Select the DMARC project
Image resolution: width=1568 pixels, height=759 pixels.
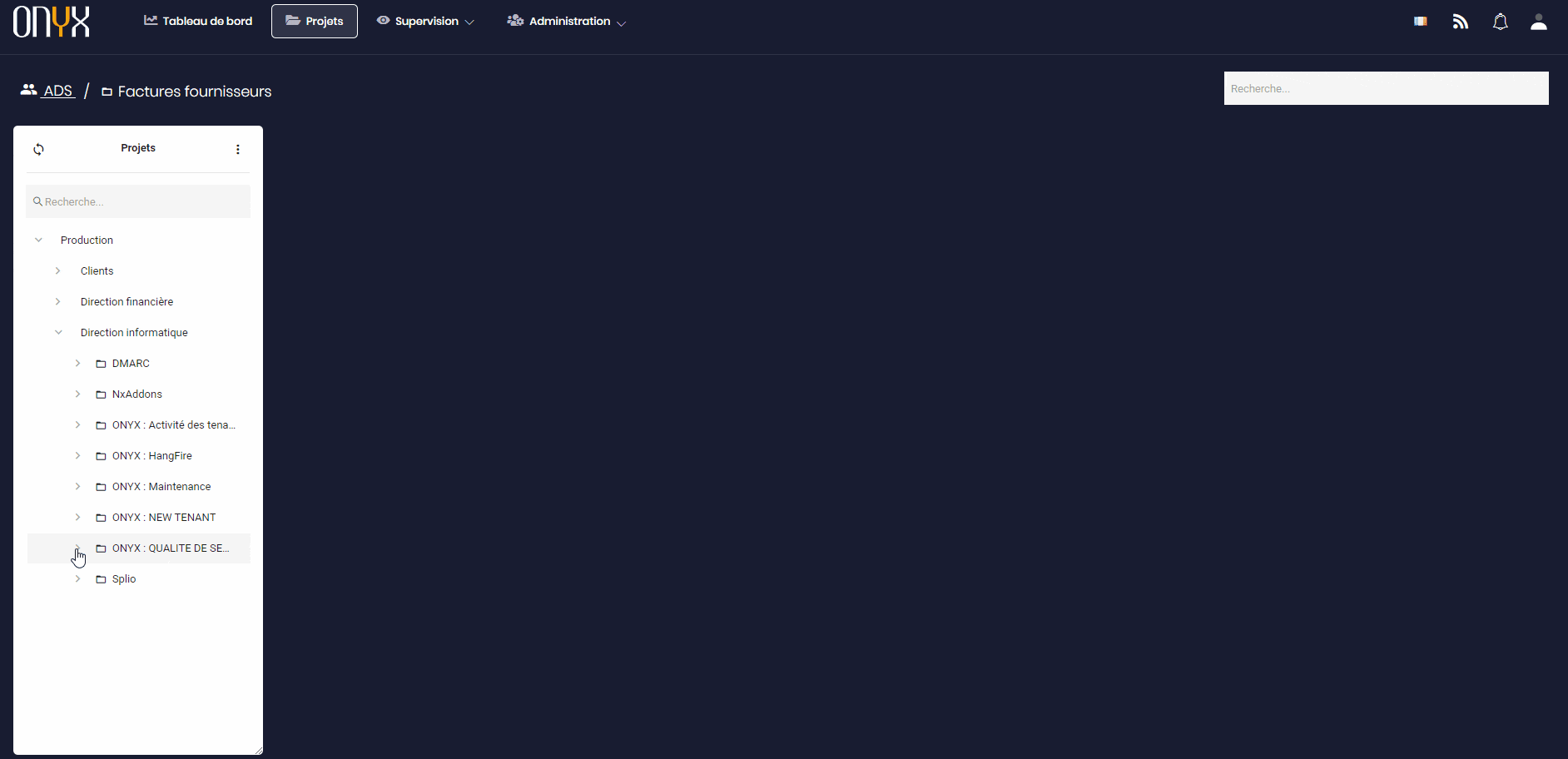131,363
